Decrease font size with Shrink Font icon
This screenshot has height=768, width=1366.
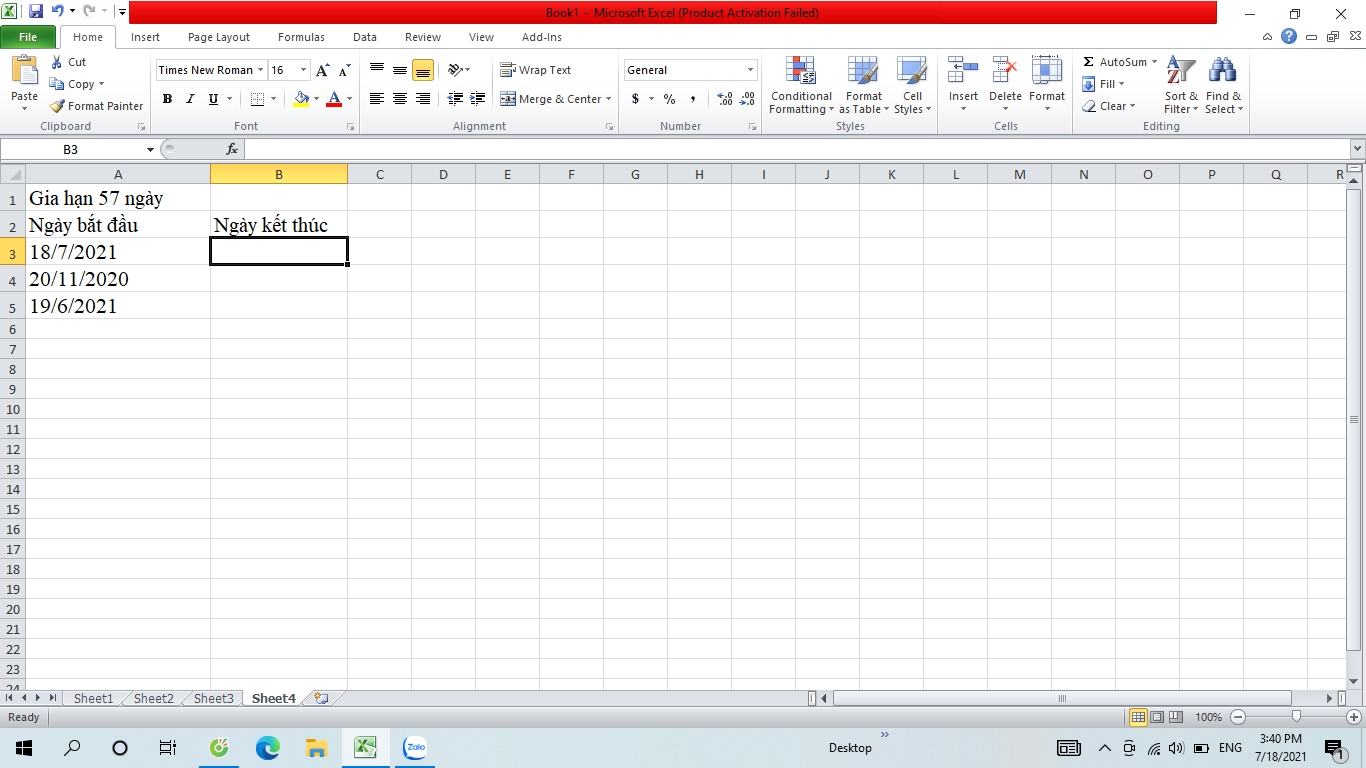344,70
